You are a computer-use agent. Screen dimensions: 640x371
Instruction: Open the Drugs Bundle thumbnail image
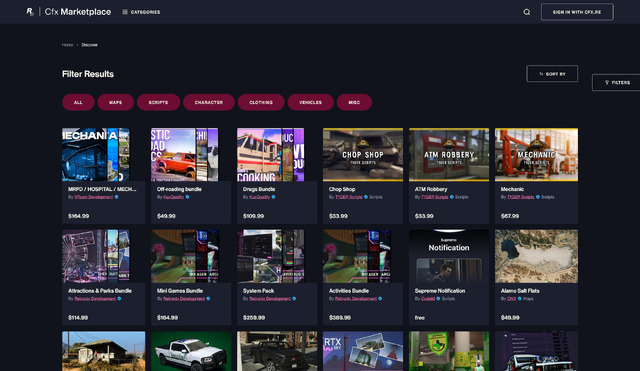tap(271, 155)
